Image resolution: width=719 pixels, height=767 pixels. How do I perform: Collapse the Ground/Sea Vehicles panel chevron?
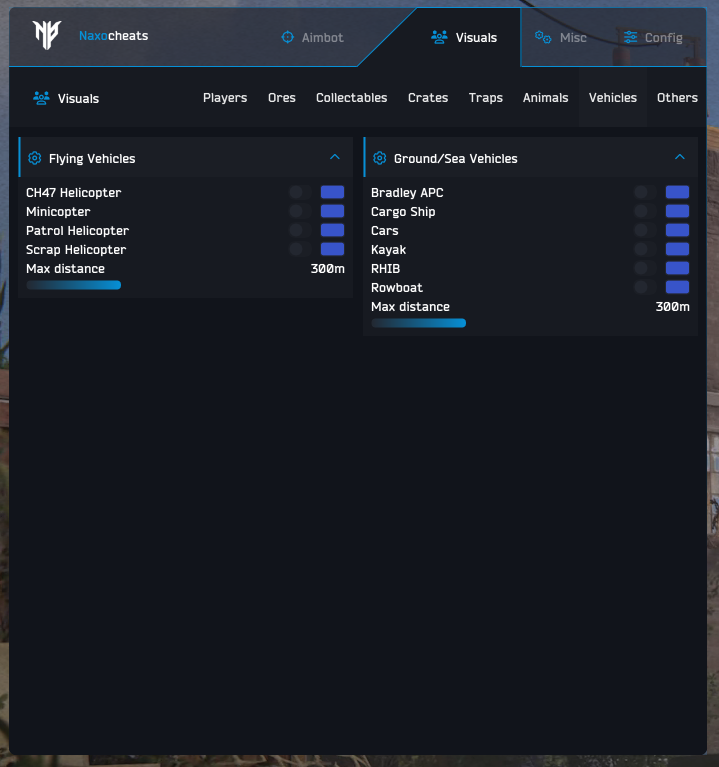(680, 157)
